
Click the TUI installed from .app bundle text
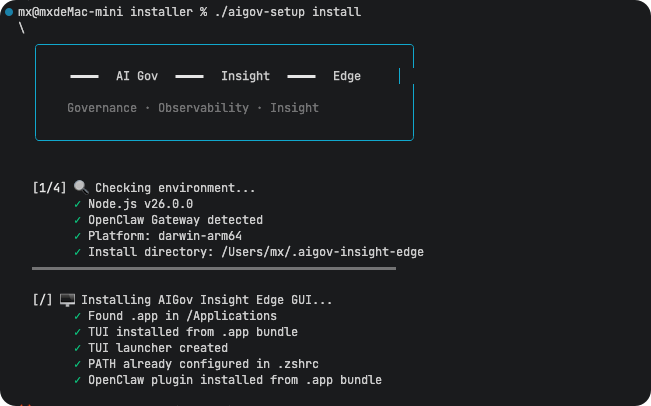pos(193,332)
